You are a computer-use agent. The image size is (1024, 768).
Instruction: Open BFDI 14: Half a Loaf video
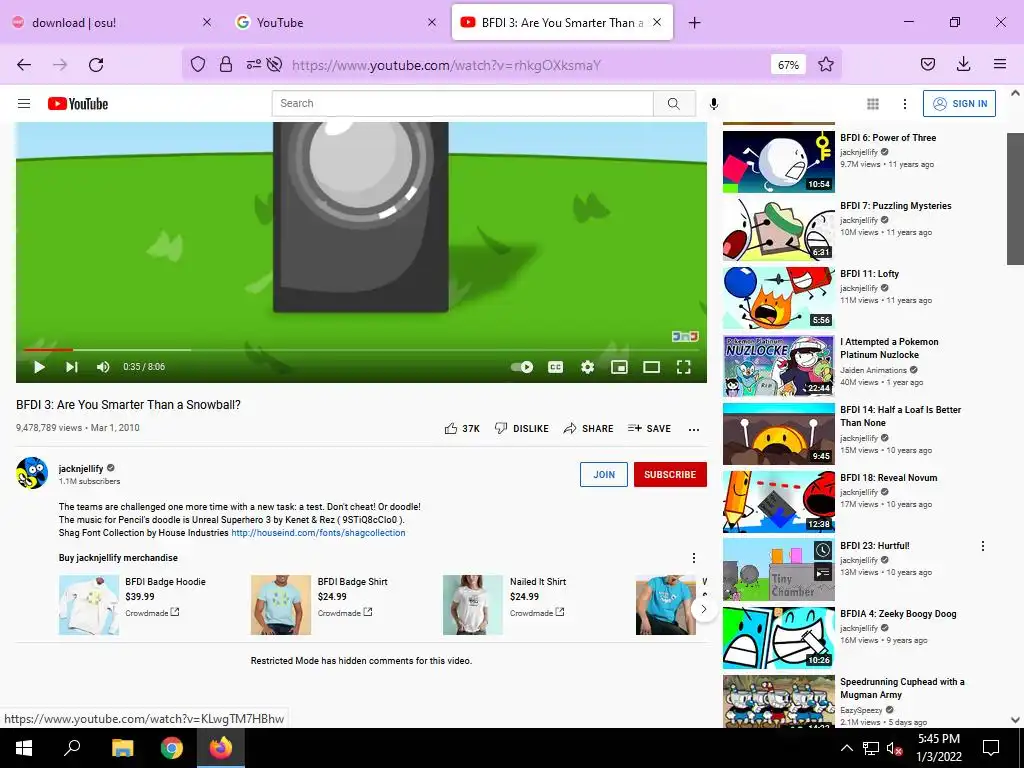click(900, 416)
